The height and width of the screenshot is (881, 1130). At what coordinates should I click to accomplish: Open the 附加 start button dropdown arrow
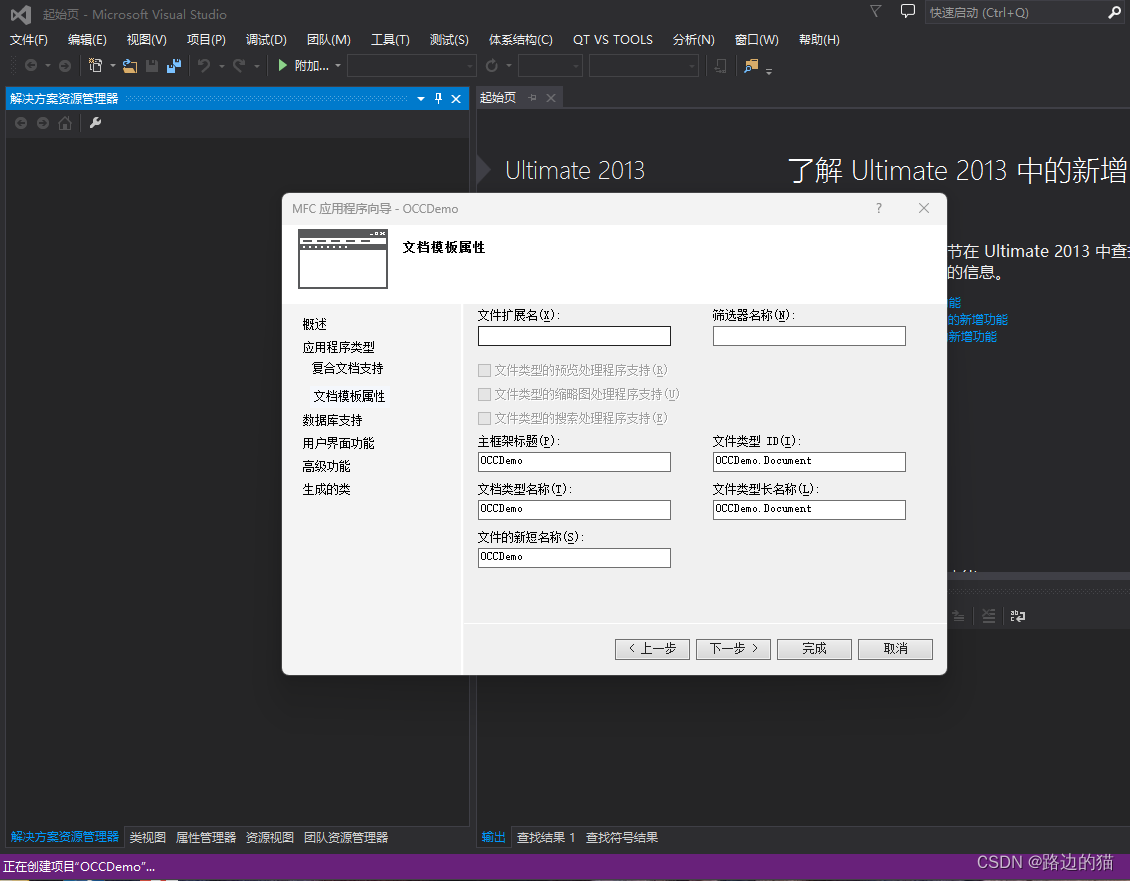point(338,66)
